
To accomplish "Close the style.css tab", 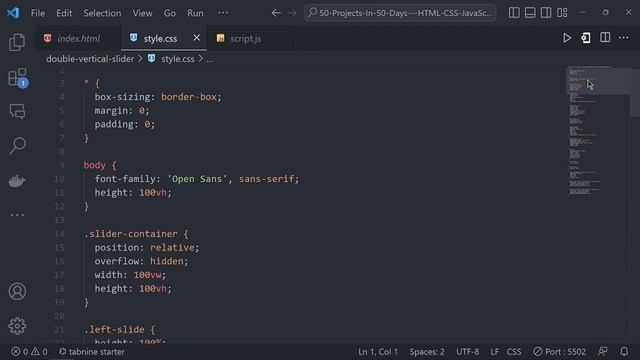I will [196, 38].
